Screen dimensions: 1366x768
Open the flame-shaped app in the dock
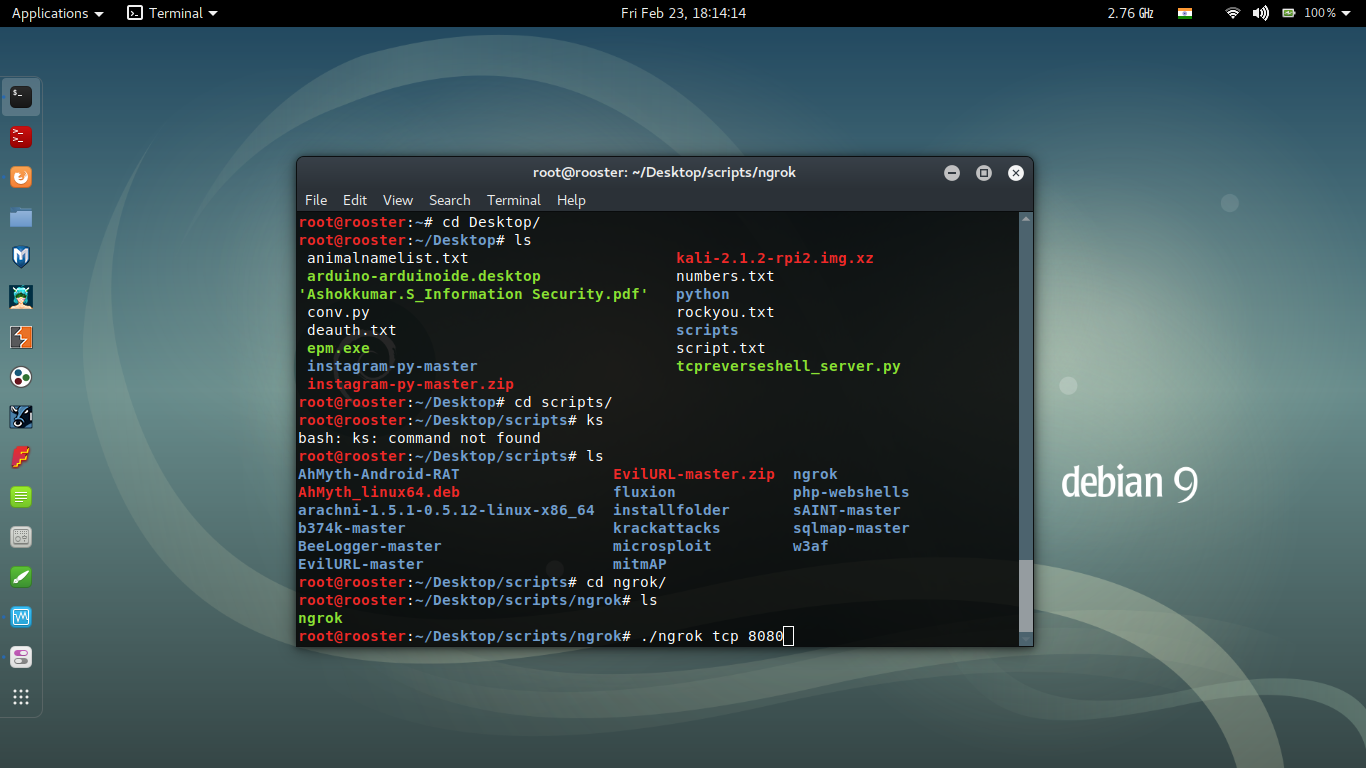click(21, 457)
